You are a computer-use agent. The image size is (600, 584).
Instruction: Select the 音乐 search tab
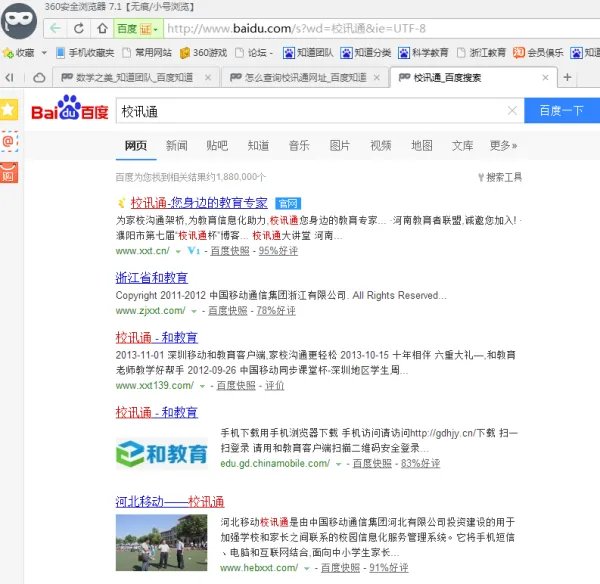pos(299,145)
